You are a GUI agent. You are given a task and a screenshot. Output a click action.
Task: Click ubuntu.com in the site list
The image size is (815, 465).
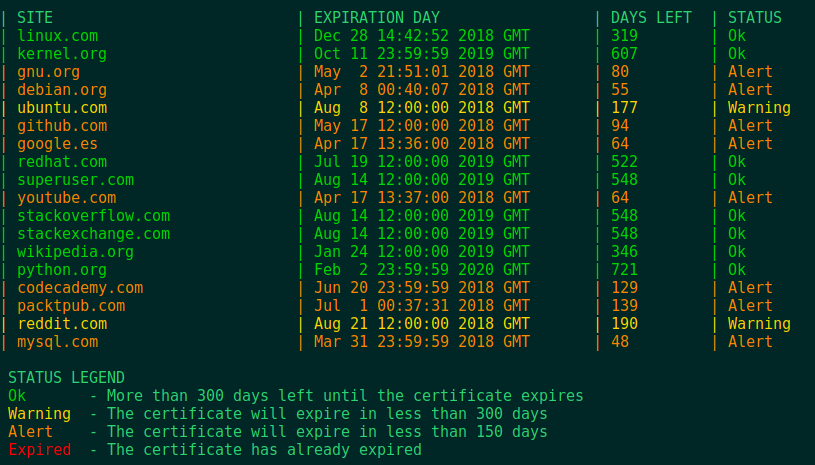[x=62, y=108]
